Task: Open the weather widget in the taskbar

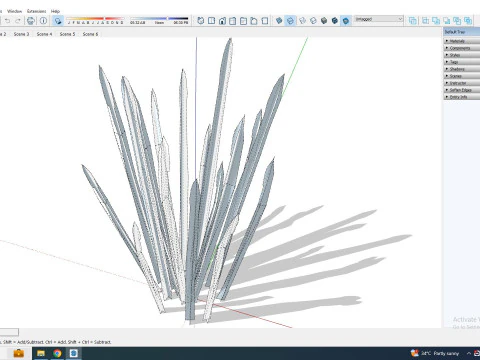Action: click(435, 353)
